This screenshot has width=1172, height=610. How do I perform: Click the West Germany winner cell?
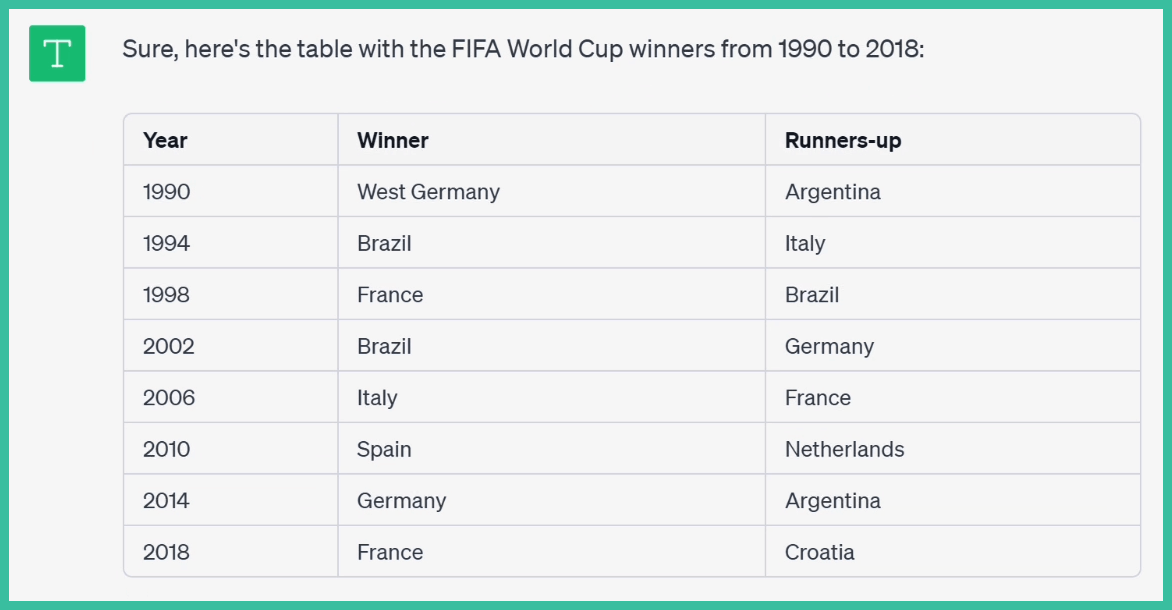pos(428,192)
